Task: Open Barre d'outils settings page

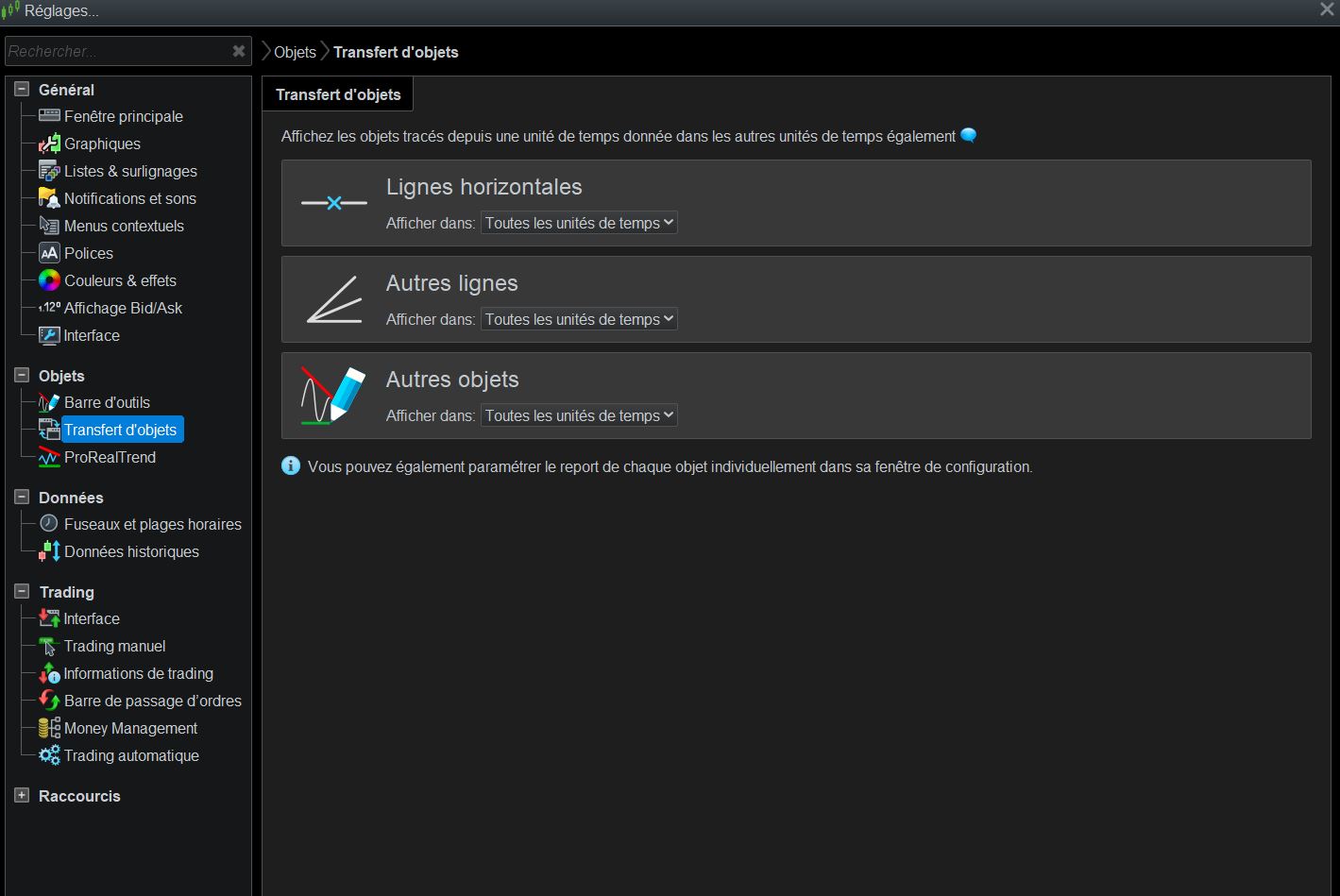Action: tap(107, 402)
